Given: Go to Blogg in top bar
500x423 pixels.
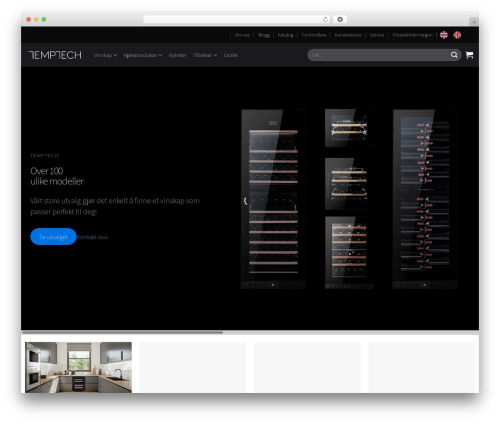Looking at the screenshot, I should point(264,35).
